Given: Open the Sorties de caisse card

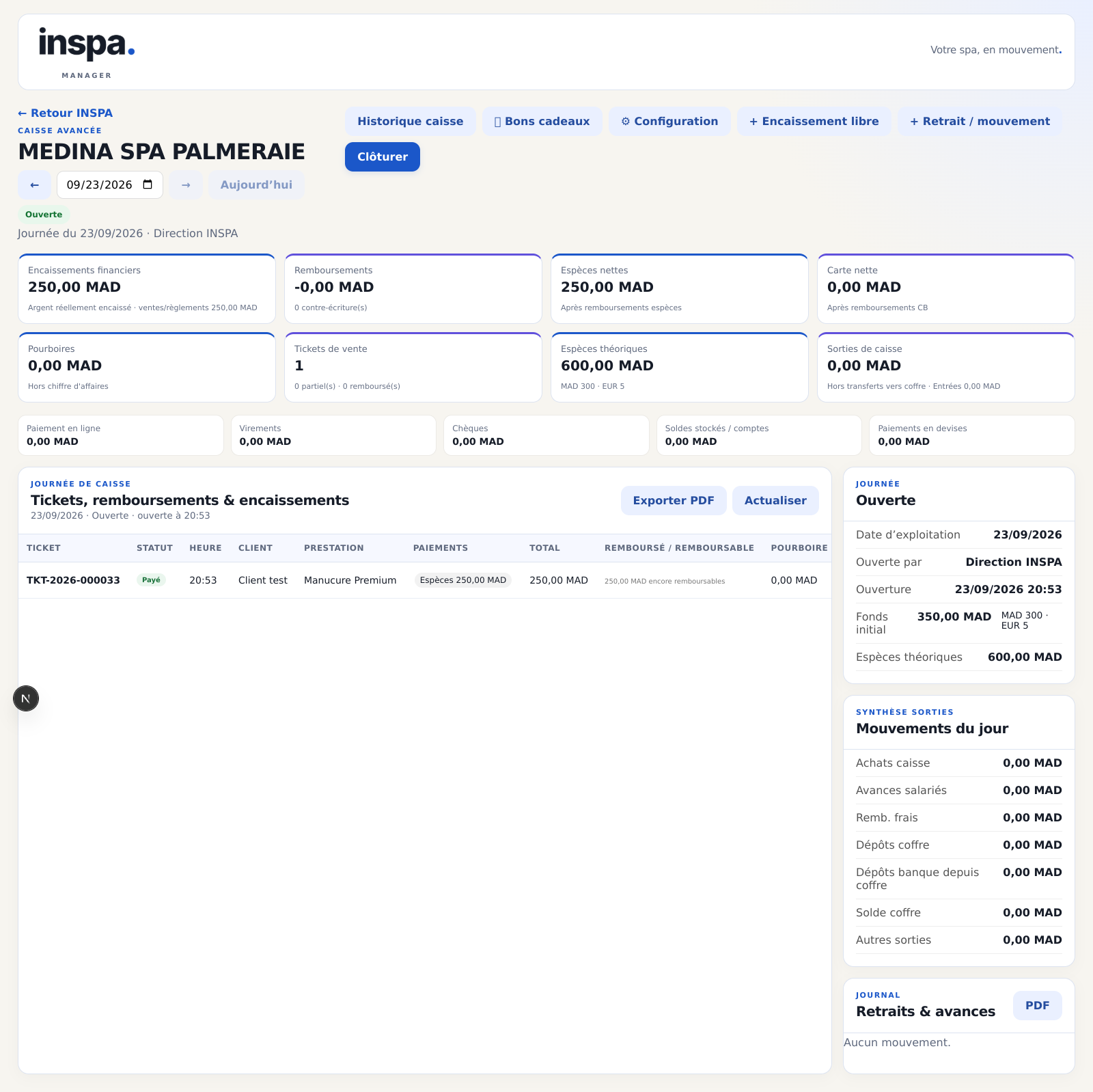Looking at the screenshot, I should click(946, 367).
